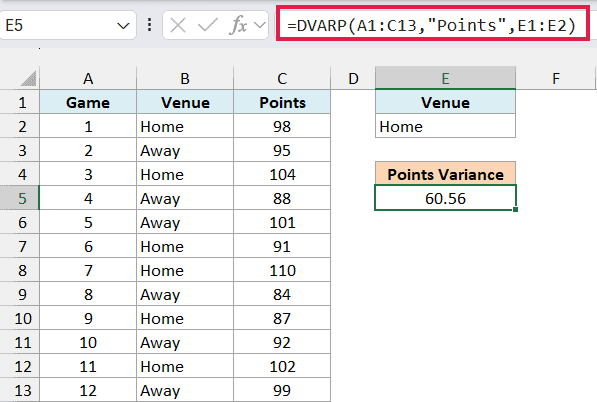The height and width of the screenshot is (402, 597).
Task: Click the Game cell with value 3
Action: click(88, 174)
